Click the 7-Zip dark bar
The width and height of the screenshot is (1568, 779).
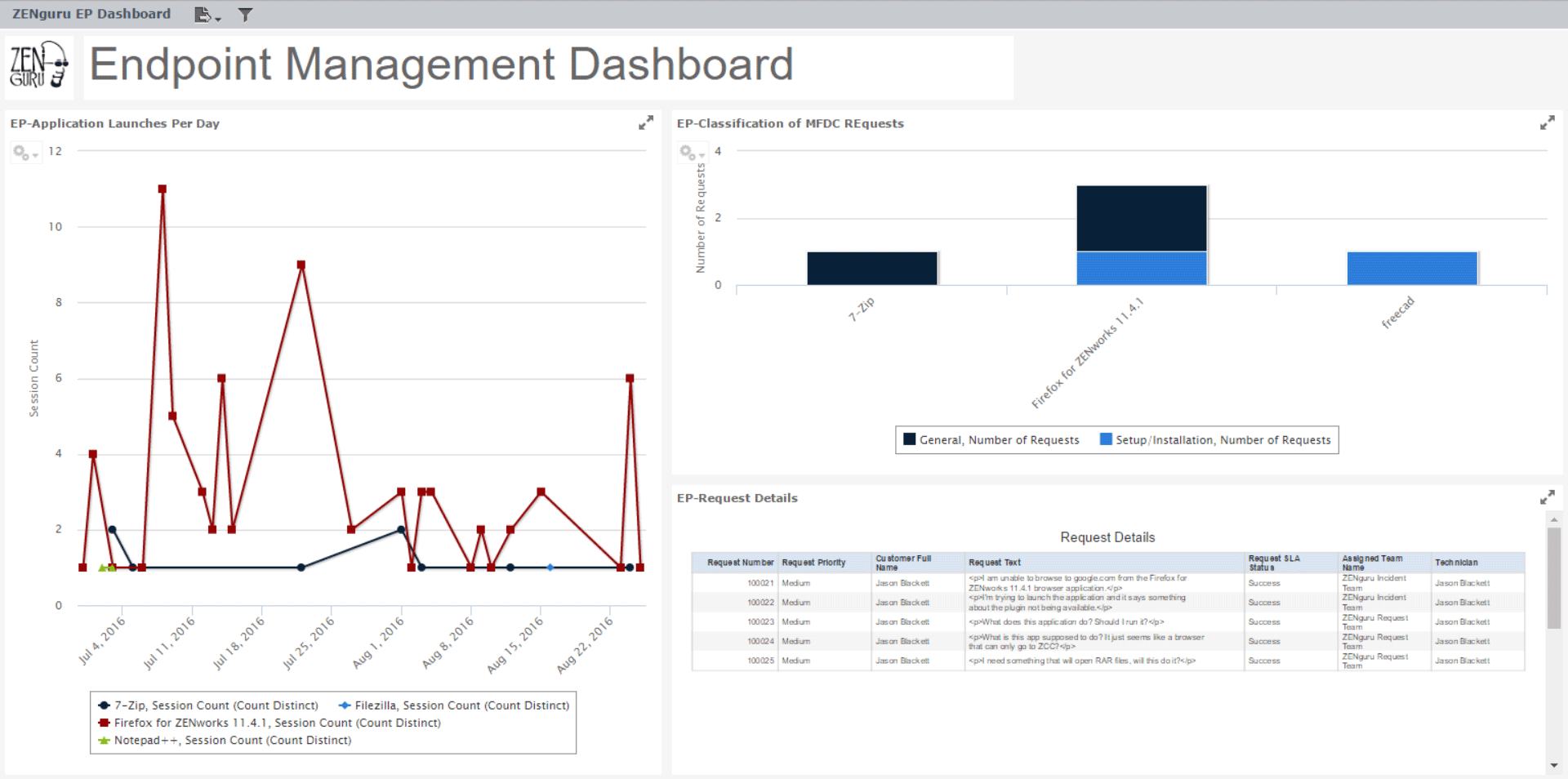coord(872,268)
